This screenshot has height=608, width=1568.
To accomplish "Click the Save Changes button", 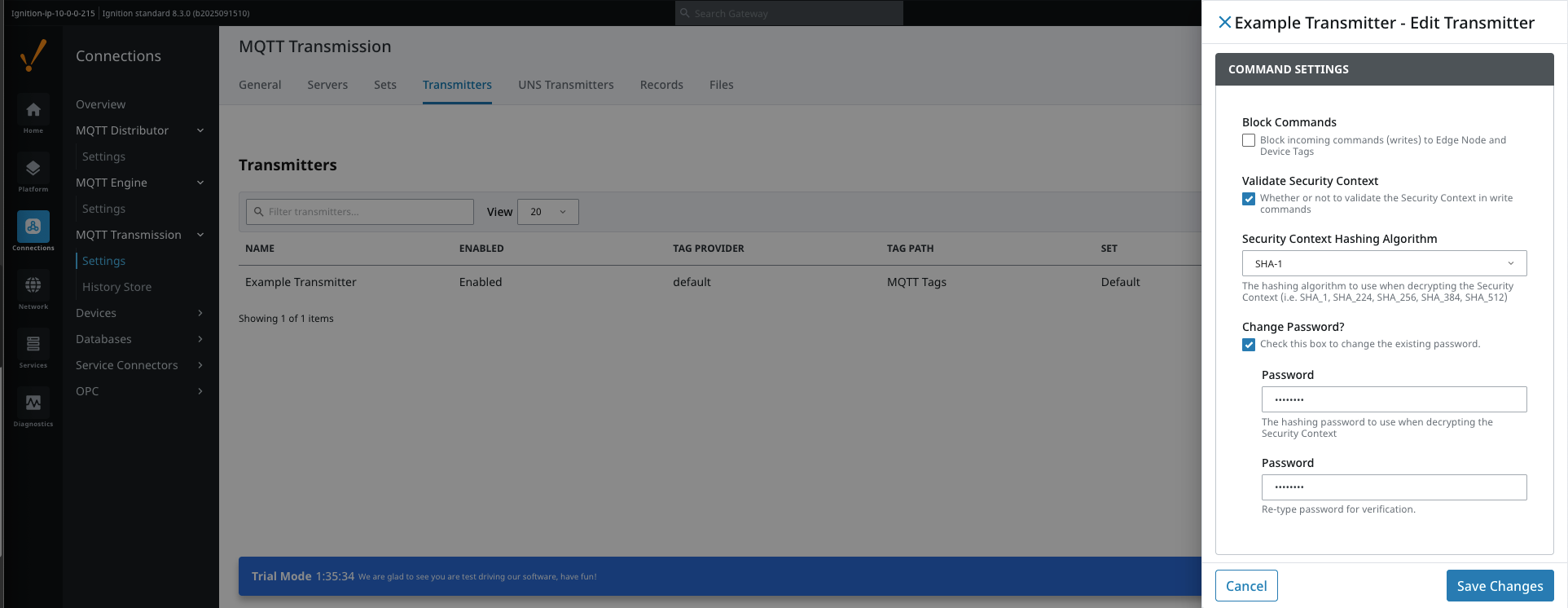I will [1500, 586].
